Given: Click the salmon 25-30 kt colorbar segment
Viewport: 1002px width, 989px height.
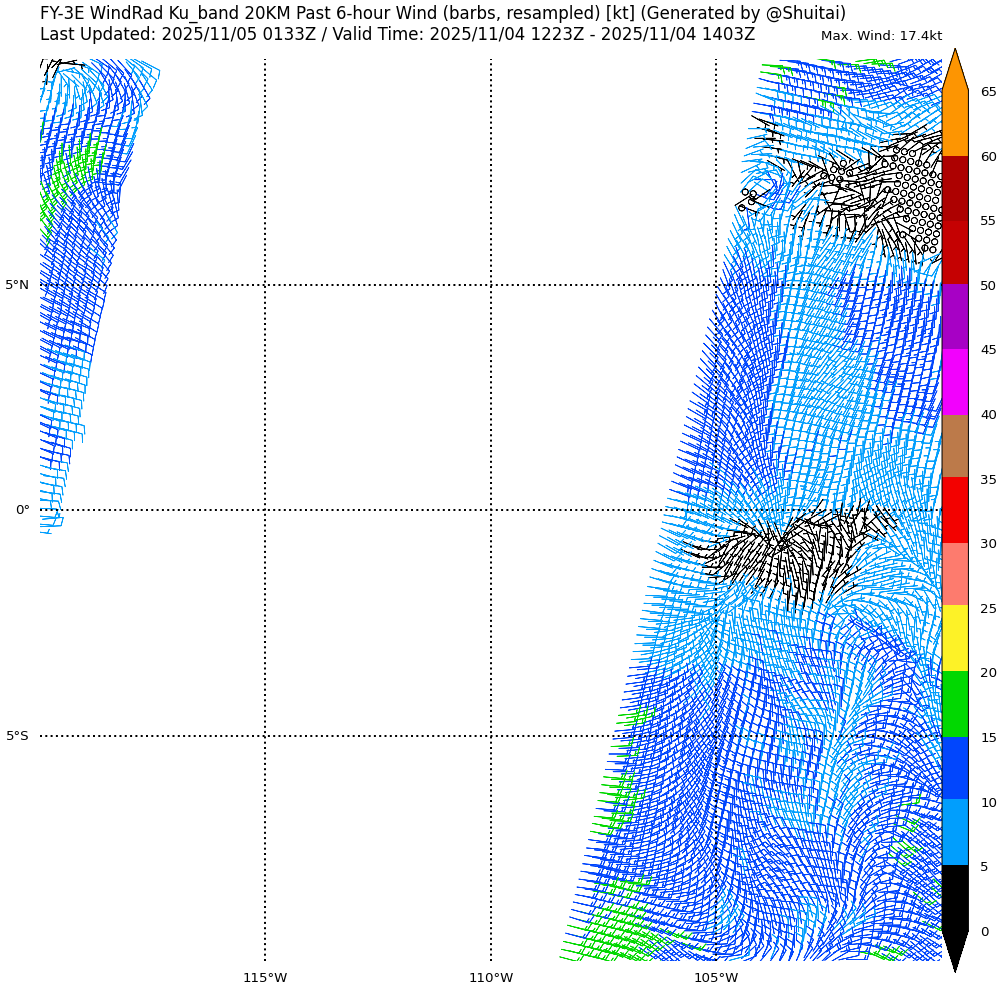Looking at the screenshot, I should pyautogui.click(x=955, y=575).
